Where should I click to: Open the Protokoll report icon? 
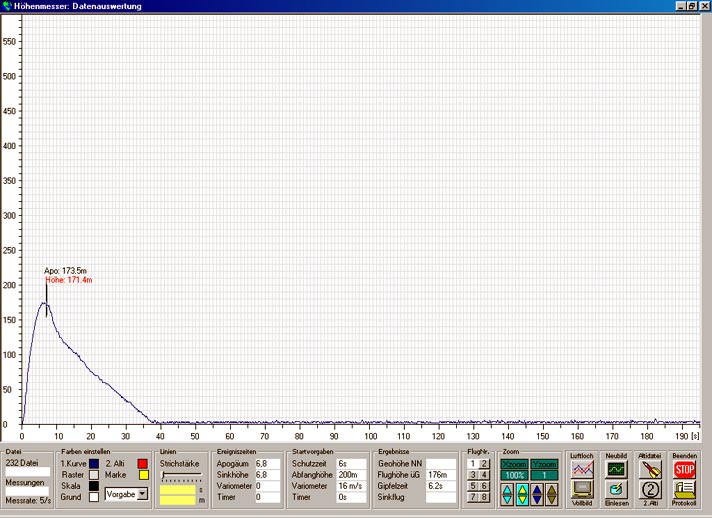coord(685,490)
